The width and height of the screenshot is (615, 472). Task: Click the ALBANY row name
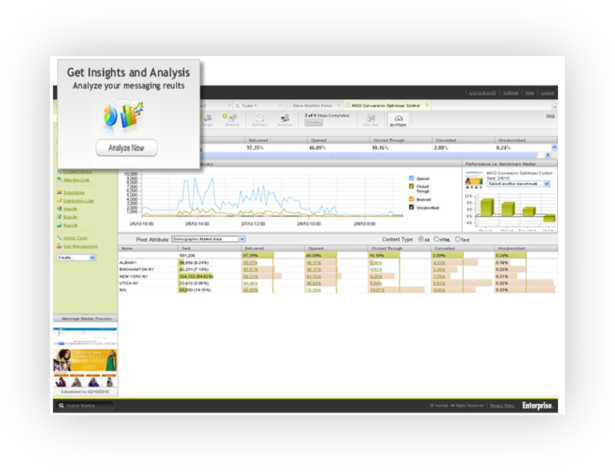click(x=128, y=262)
